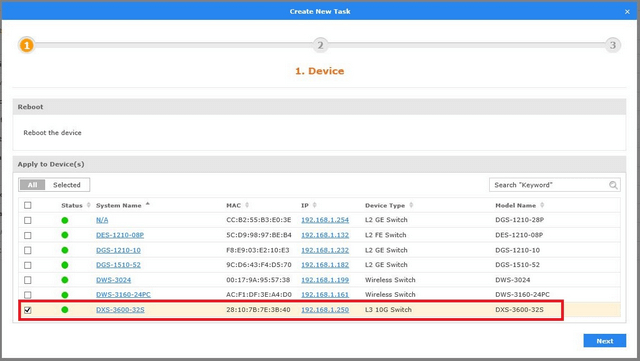The height and width of the screenshot is (361, 640).
Task: Sort devices by IP column arrows
Action: pos(314,205)
